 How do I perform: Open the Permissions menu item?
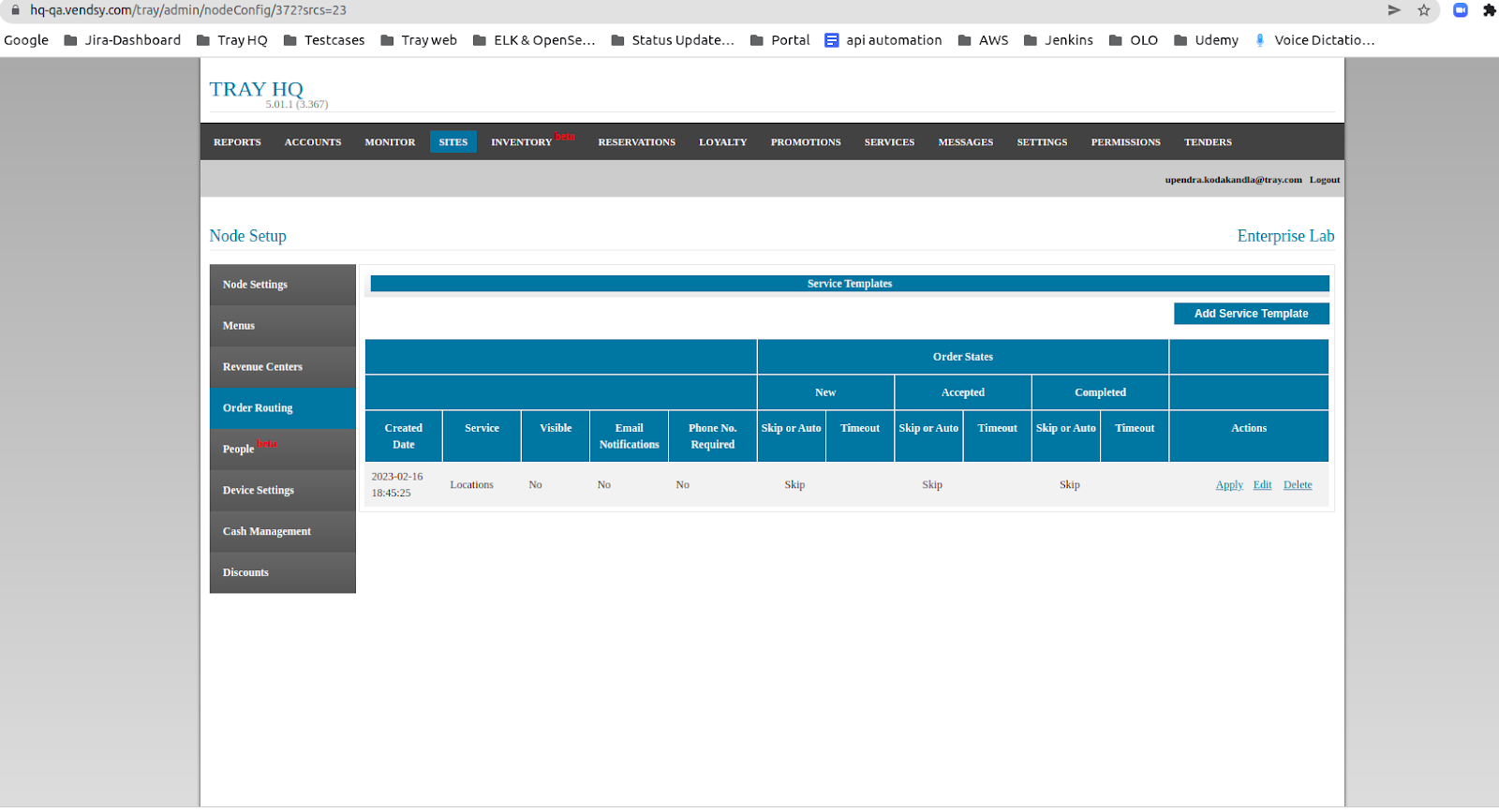(x=1125, y=142)
